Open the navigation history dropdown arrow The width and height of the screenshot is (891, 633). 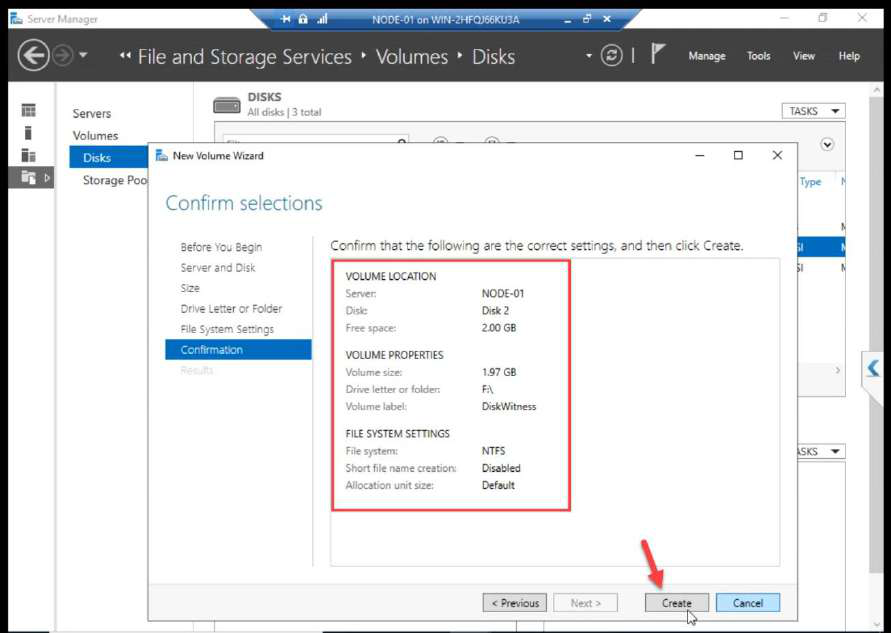pyautogui.click(x=84, y=55)
